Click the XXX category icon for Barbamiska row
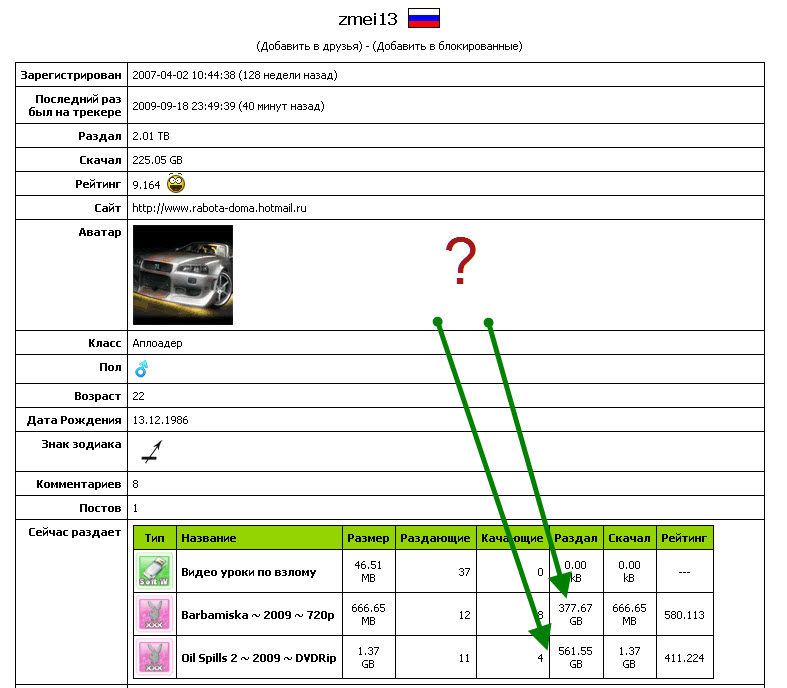This screenshot has height=688, width=787. tap(155, 614)
